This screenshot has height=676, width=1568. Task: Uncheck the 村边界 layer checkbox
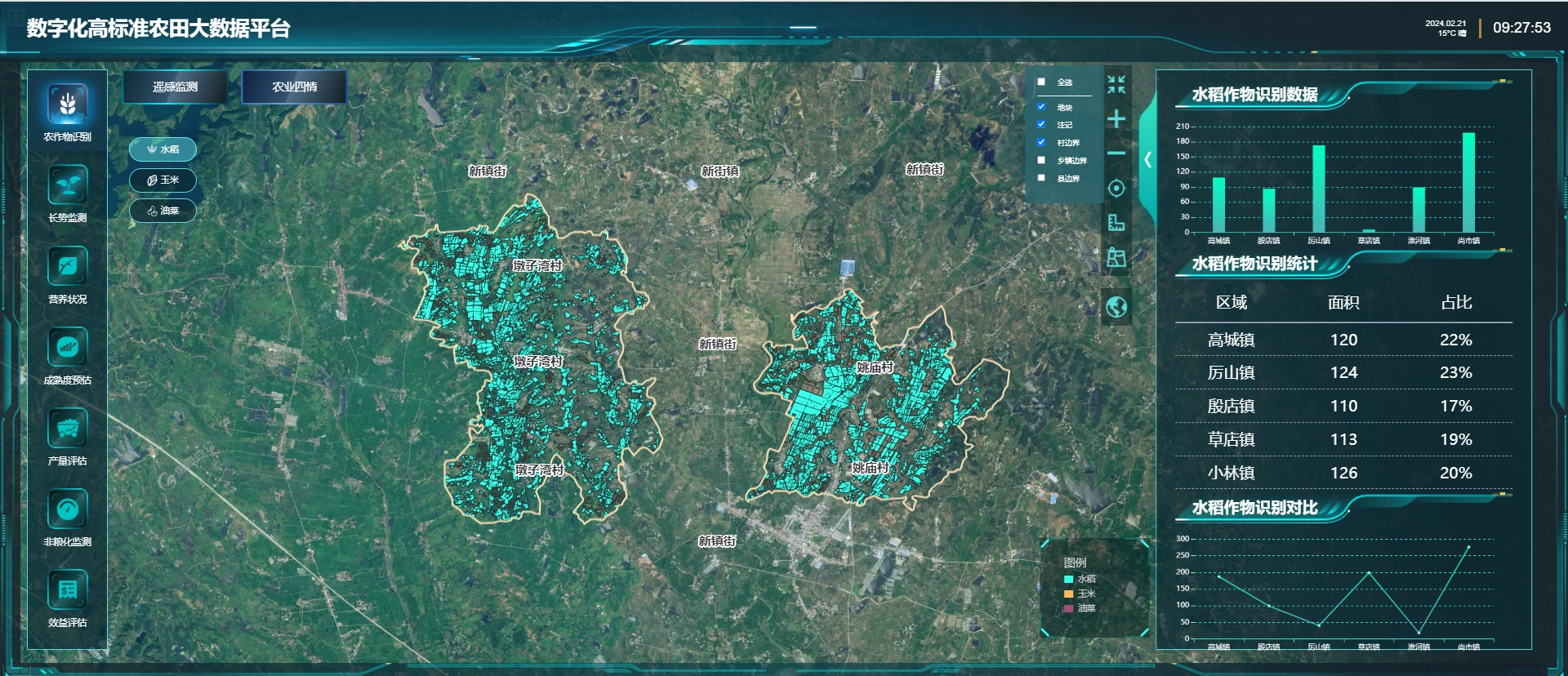click(1041, 142)
